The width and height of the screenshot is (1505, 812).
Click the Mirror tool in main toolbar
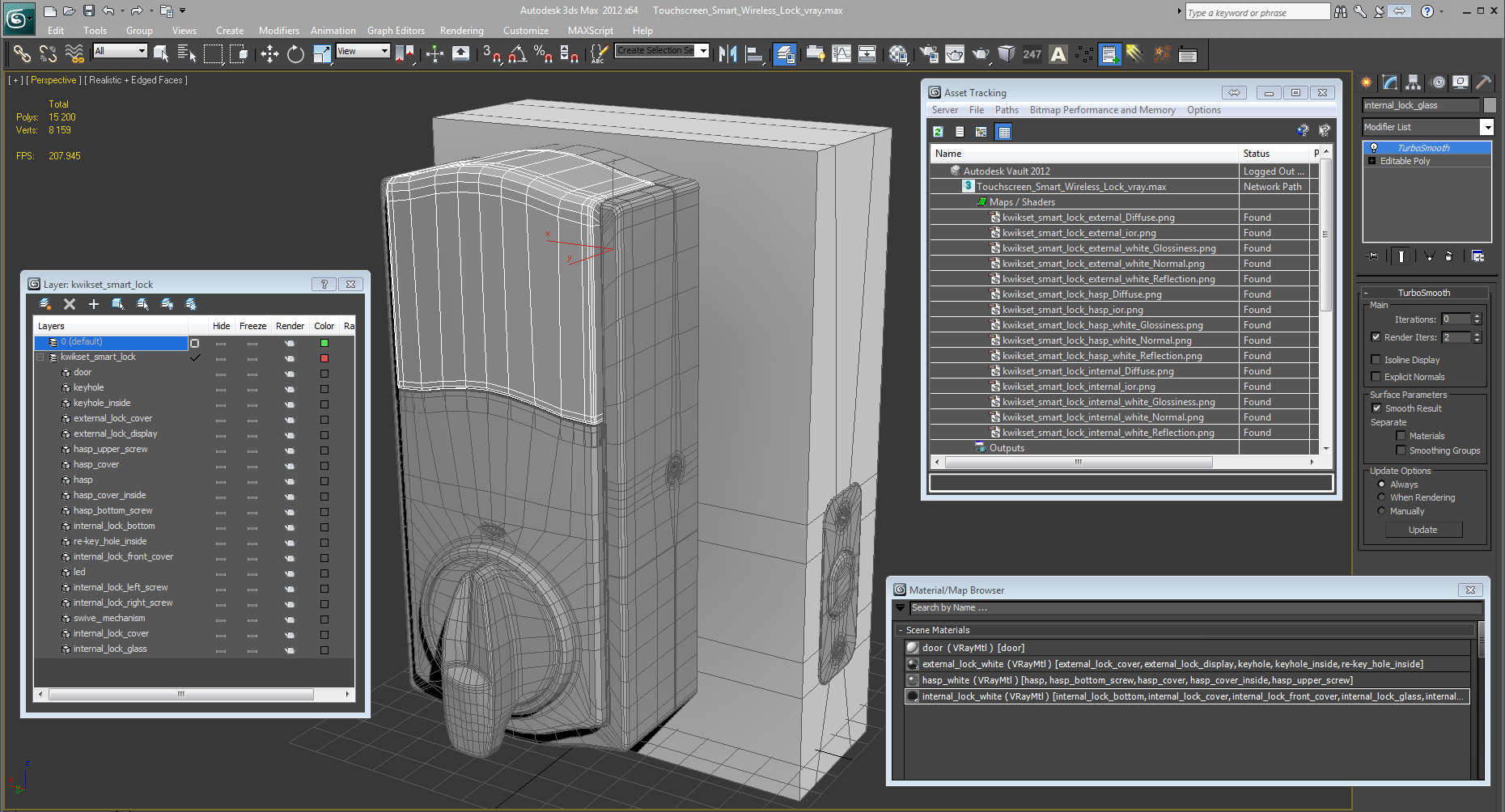pyautogui.click(x=728, y=54)
